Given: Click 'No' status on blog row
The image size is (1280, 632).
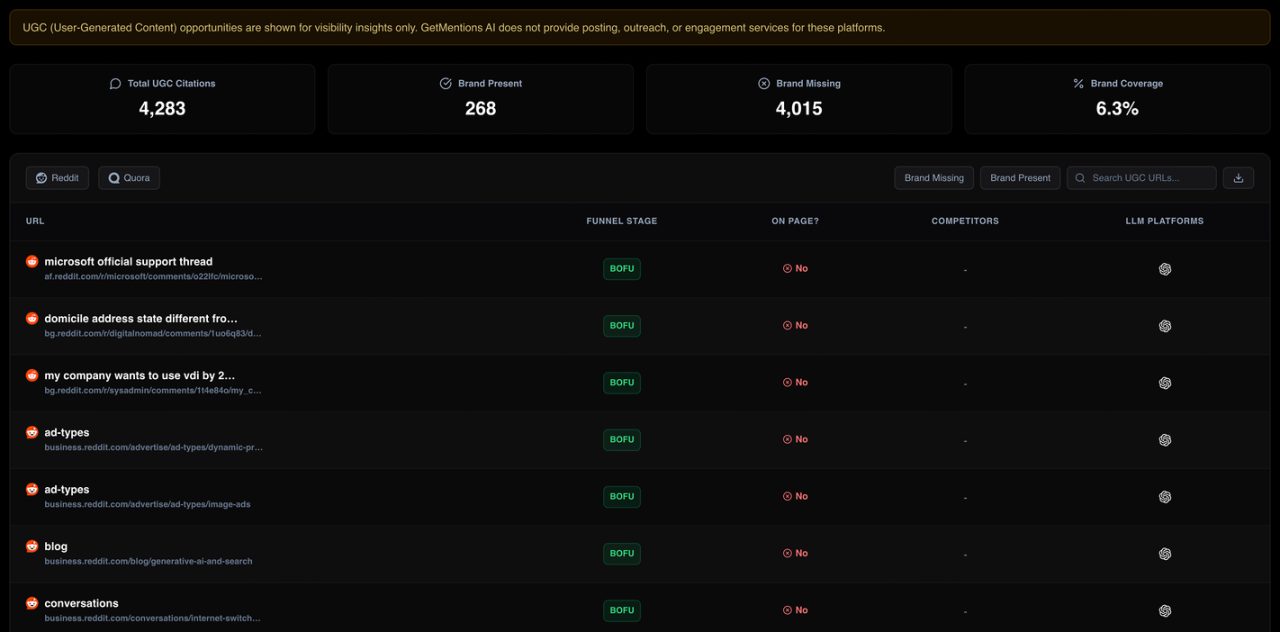Looking at the screenshot, I should pos(795,554).
